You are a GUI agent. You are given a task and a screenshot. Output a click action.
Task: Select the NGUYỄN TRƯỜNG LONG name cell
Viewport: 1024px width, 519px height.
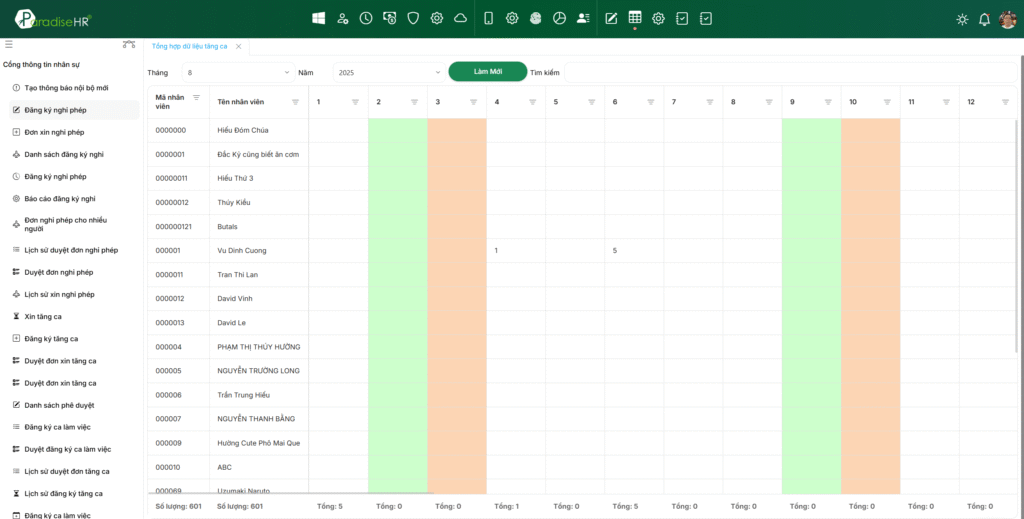click(x=259, y=371)
